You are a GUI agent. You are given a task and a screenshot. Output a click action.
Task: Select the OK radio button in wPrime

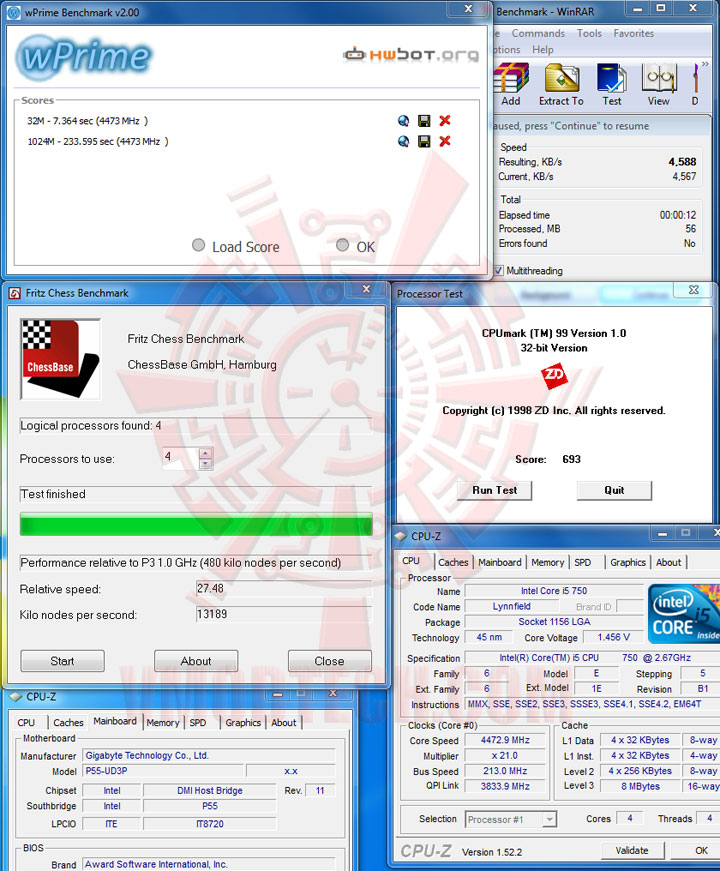tap(343, 244)
